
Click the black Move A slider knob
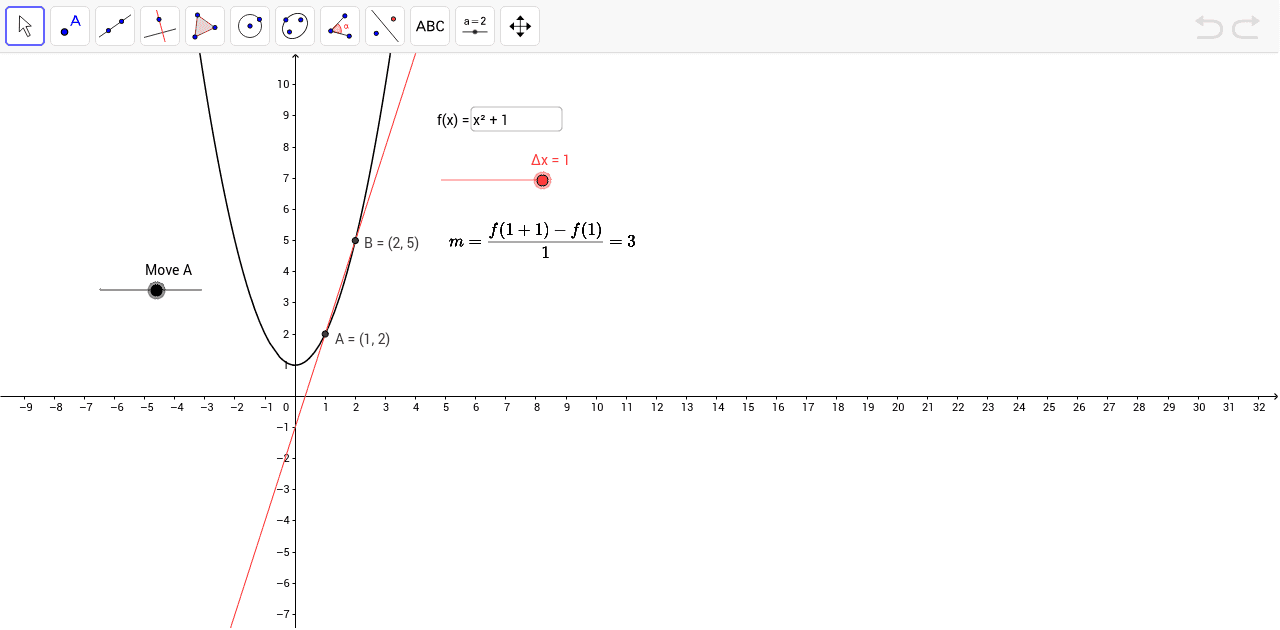pyautogui.click(x=156, y=290)
